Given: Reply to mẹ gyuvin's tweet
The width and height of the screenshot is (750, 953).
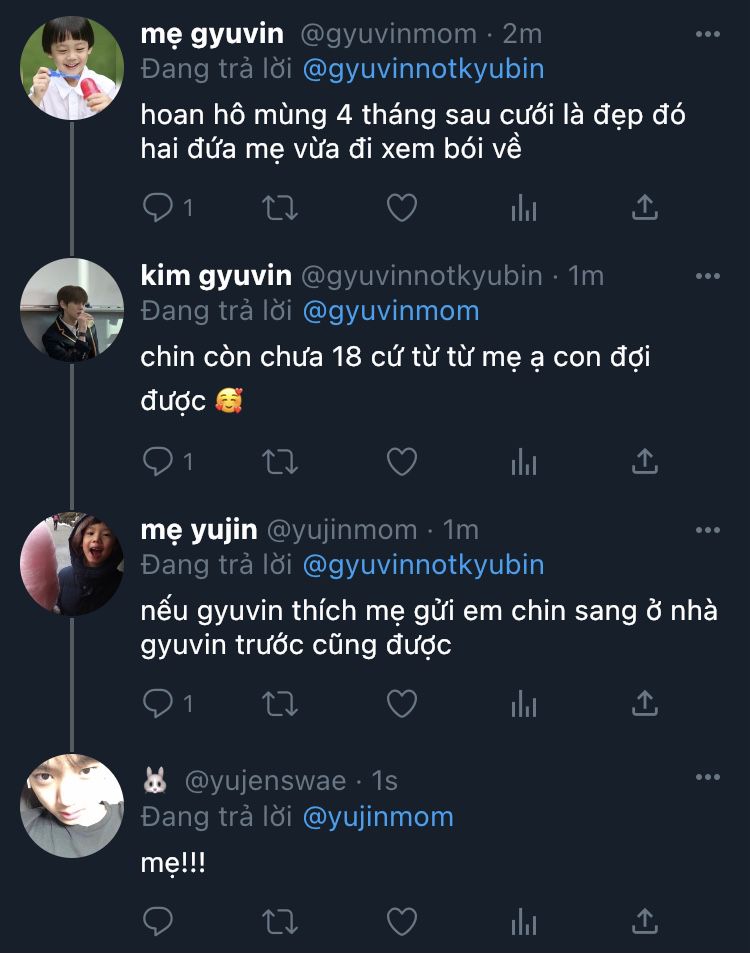Looking at the screenshot, I should 158,207.
